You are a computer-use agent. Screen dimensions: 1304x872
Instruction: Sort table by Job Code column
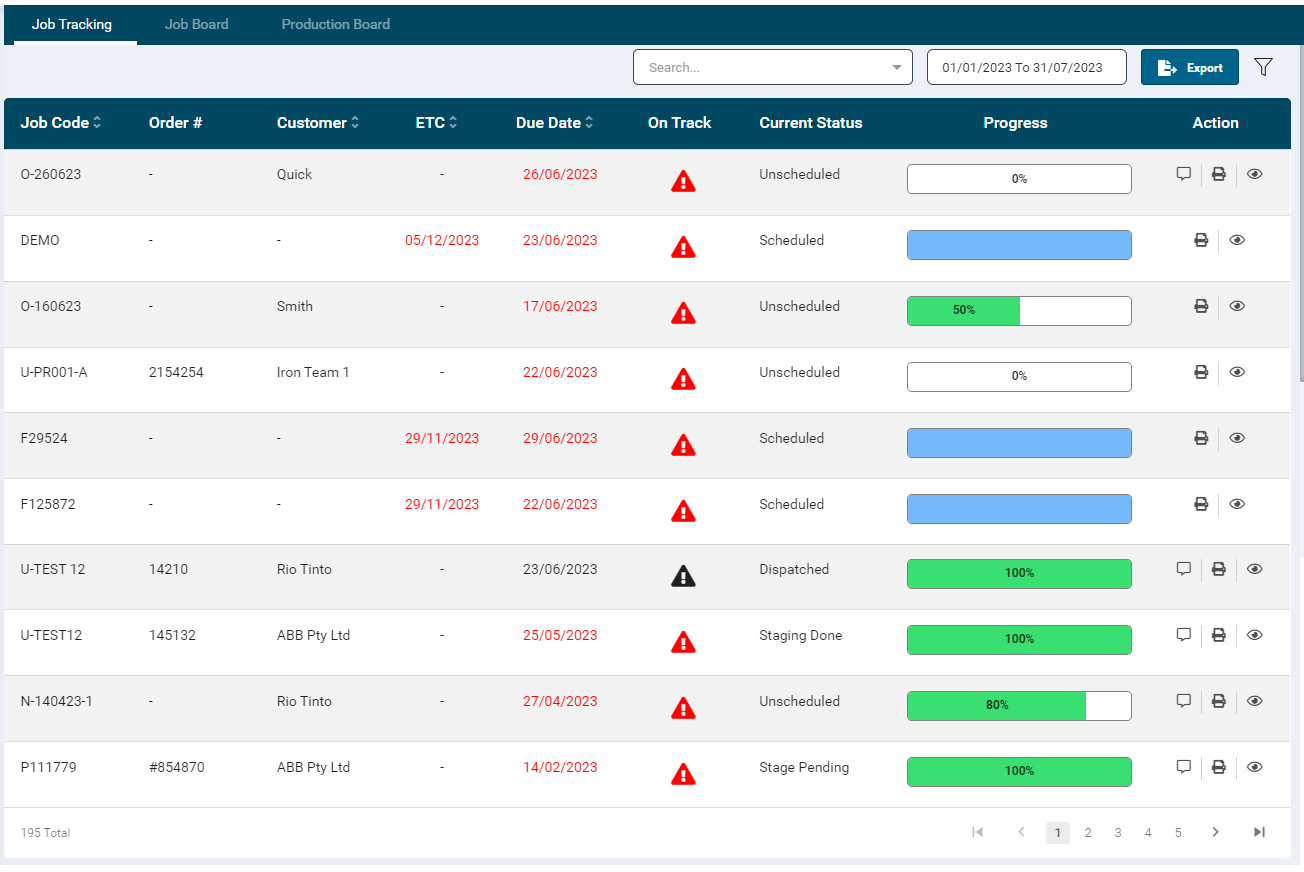click(61, 123)
